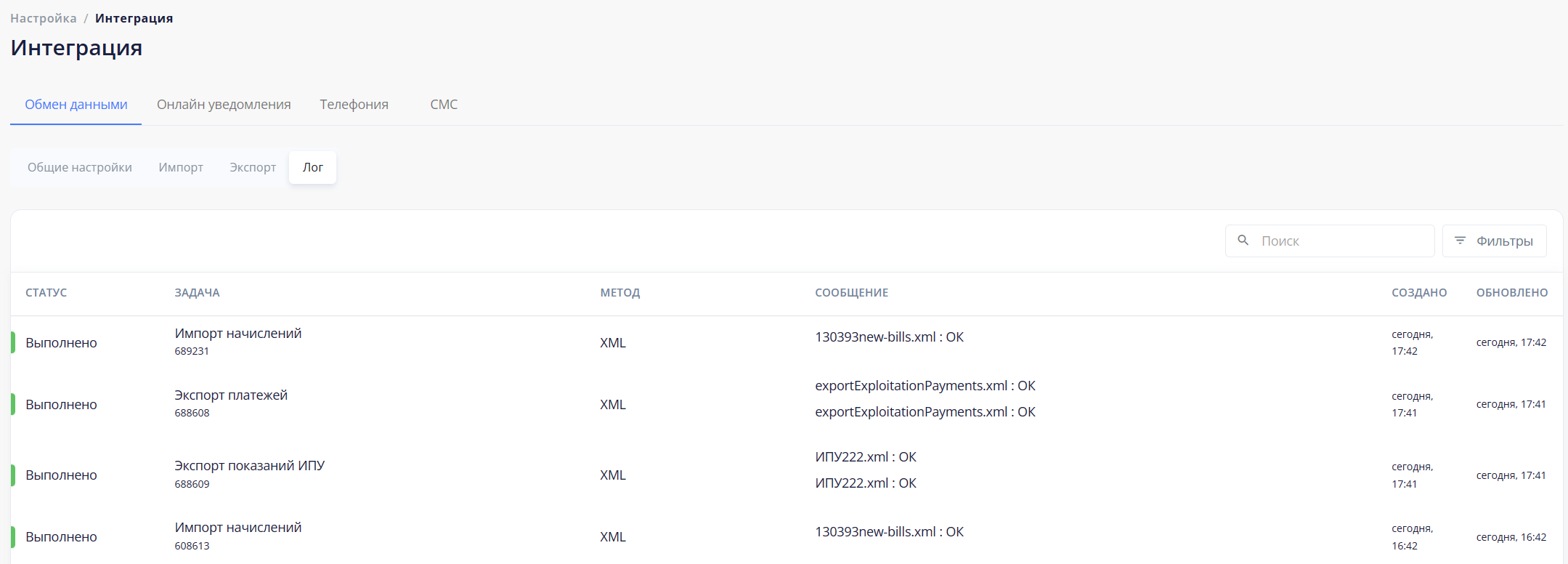Click task Импорт начислений 689231

coord(237,342)
